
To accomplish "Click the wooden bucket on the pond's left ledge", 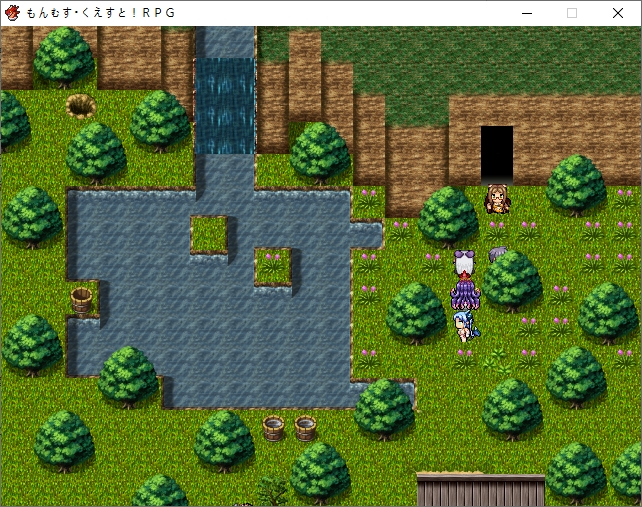I will (x=81, y=300).
